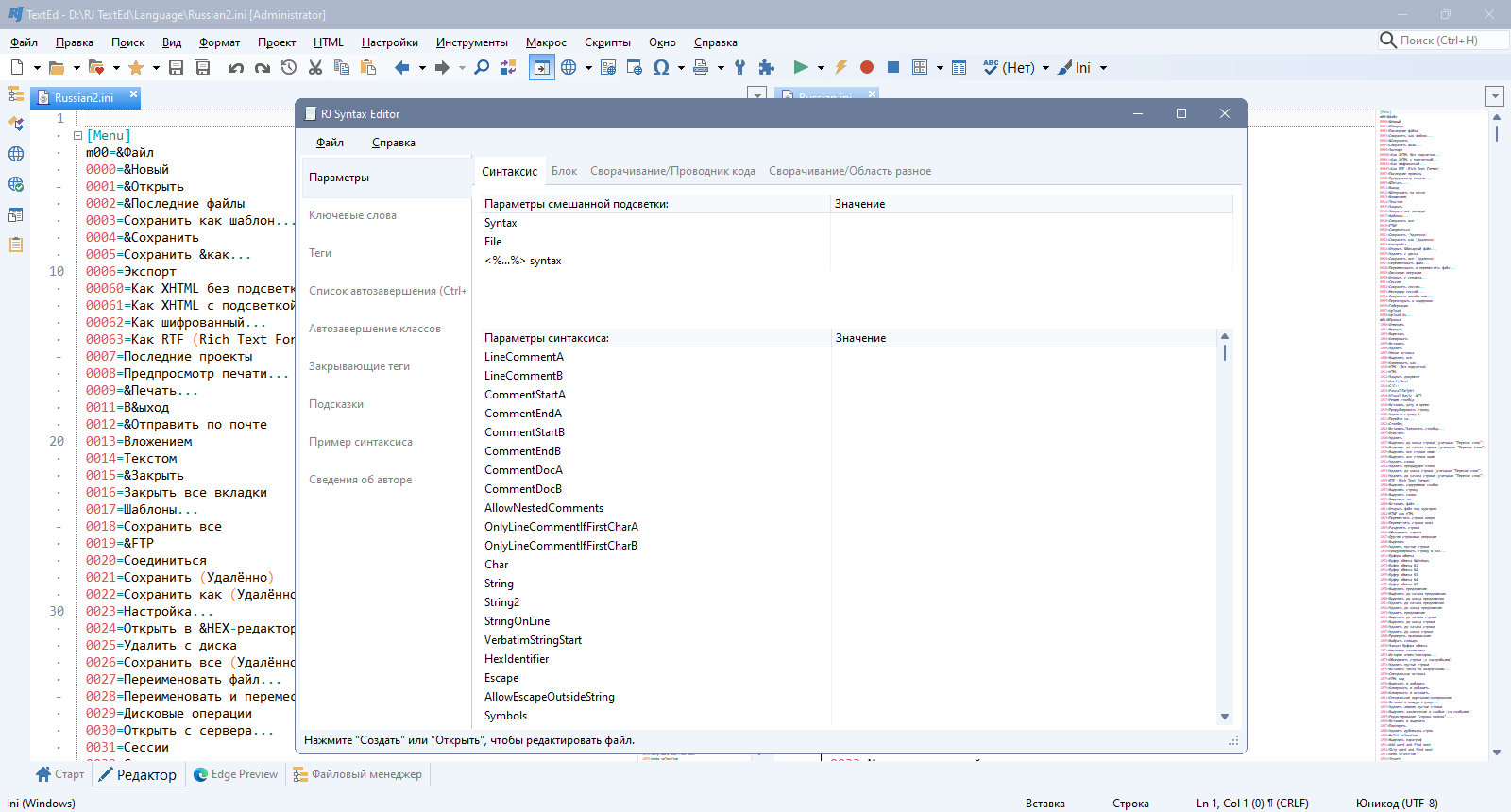Image resolution: width=1511 pixels, height=812 pixels.
Task: Click the save floppy disk icon
Action: (x=176, y=67)
